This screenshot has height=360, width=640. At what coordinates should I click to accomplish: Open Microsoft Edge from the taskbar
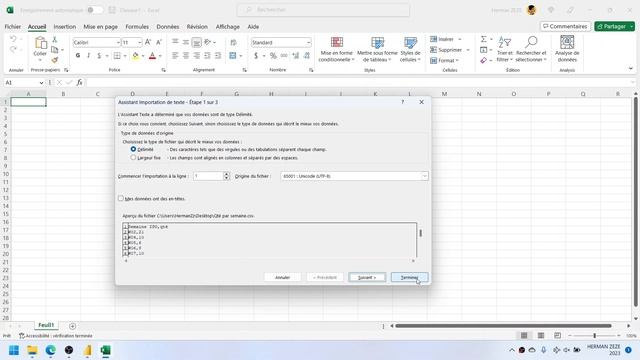[x=51, y=350]
